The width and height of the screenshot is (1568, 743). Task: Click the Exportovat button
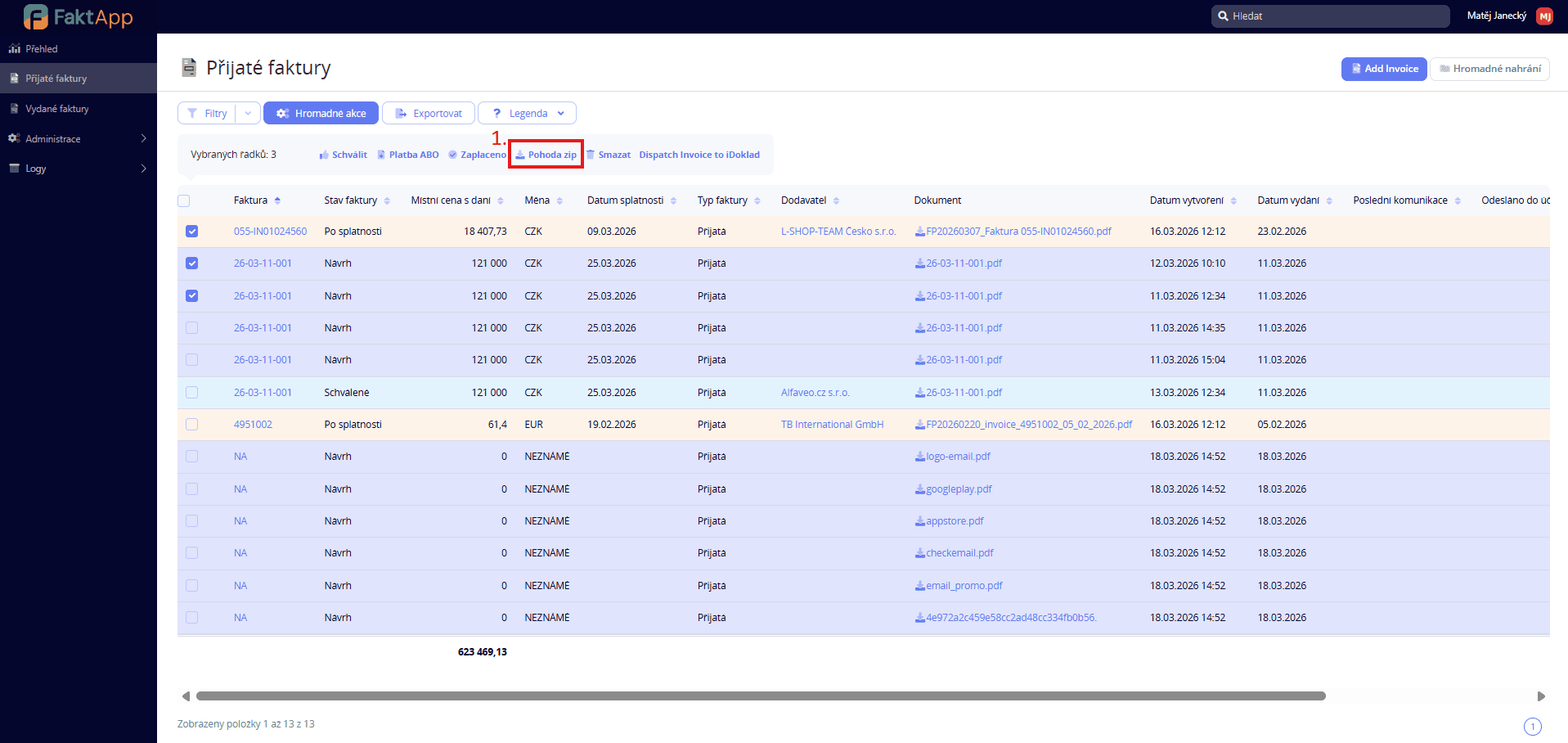[429, 113]
